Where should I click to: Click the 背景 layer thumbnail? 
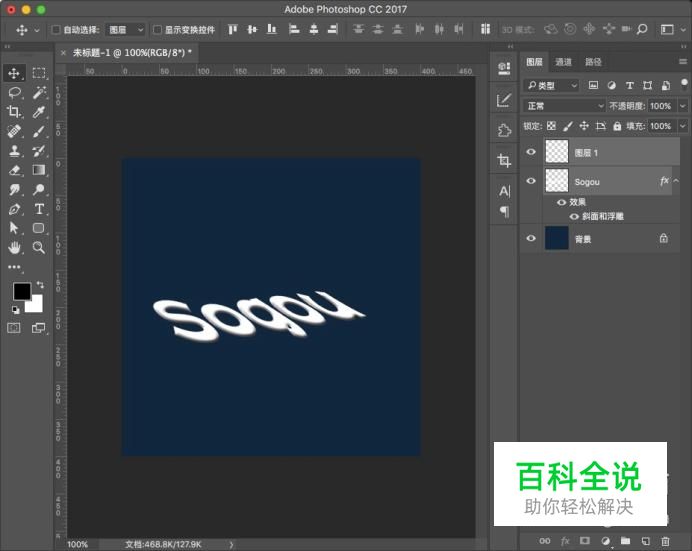point(557,238)
